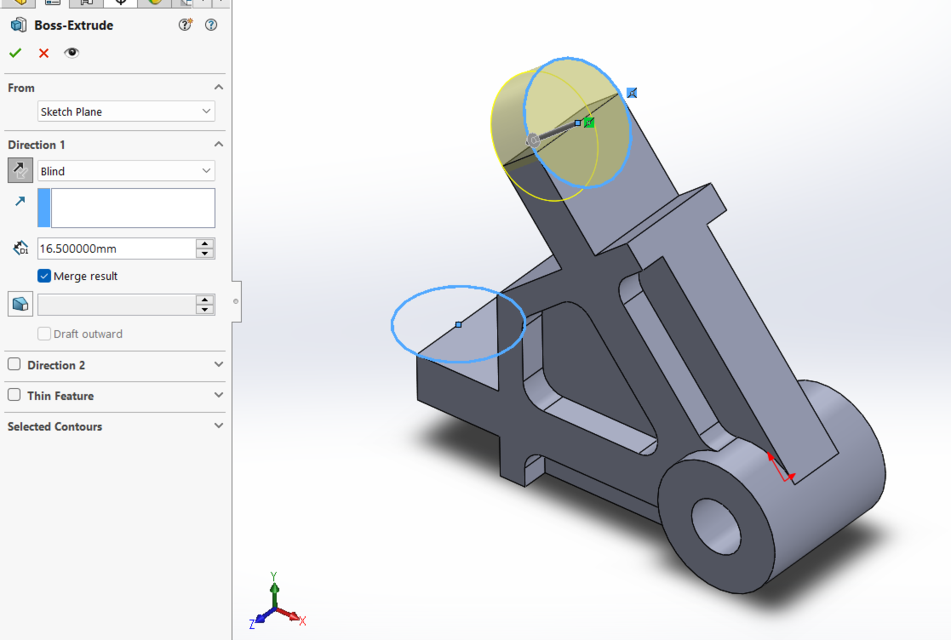Uncheck the Merge result checkbox

[x=44, y=275]
